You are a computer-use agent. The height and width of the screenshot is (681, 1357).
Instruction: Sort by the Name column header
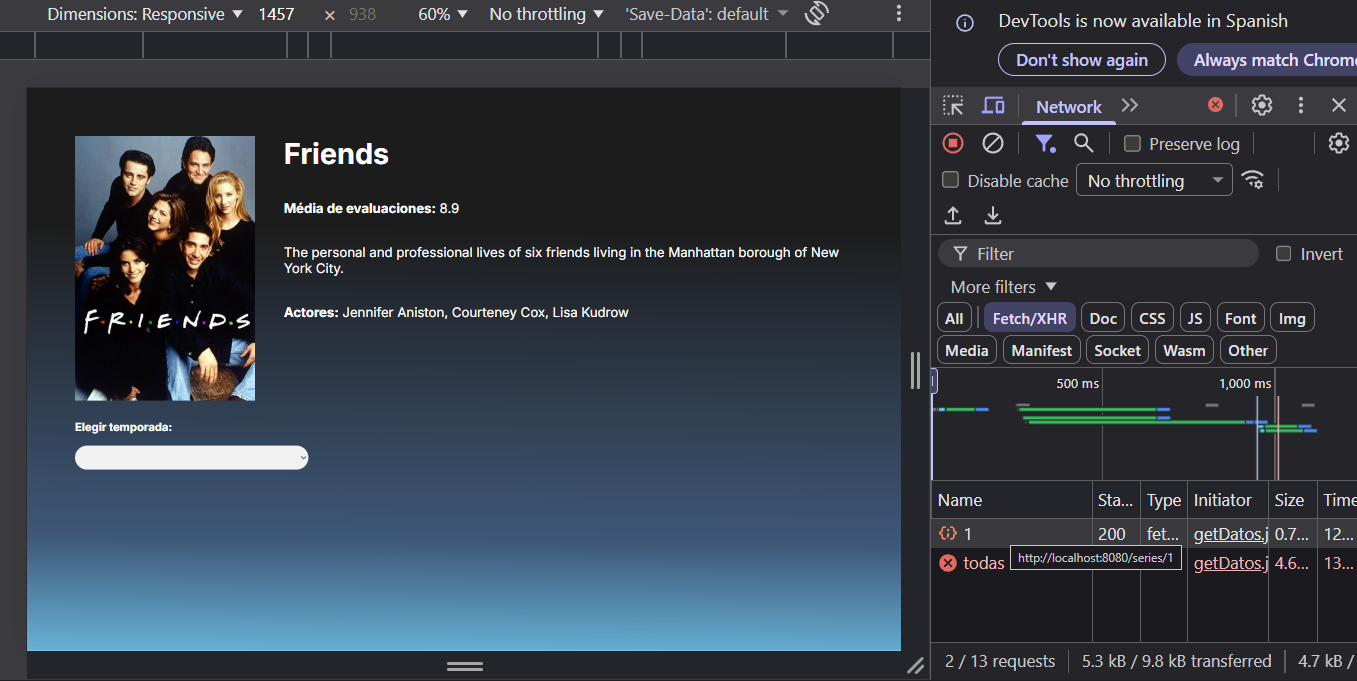[1012, 500]
